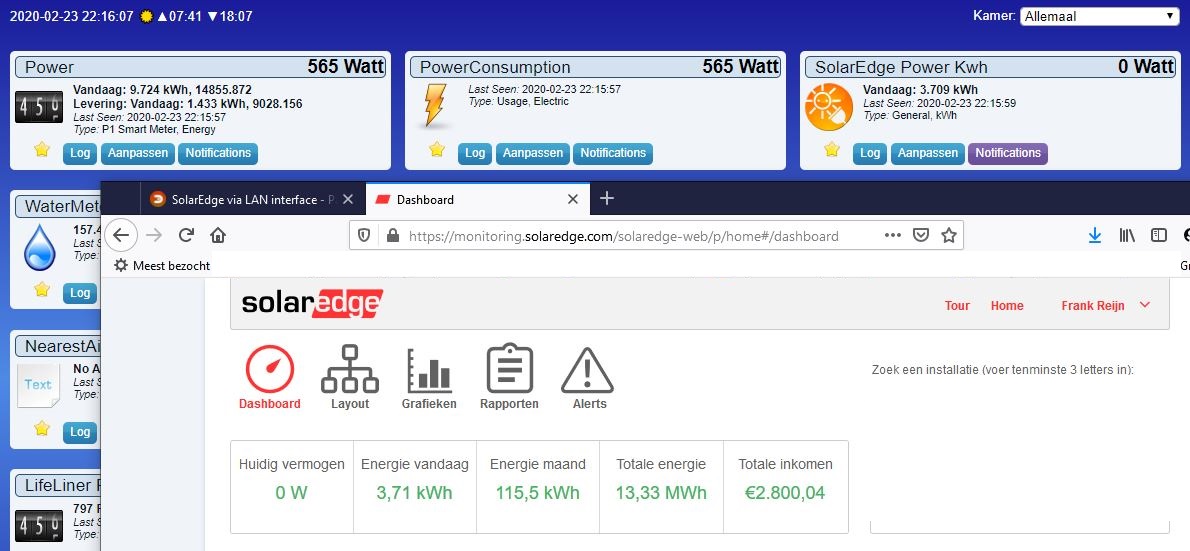Click Aanpassen on PowerConsumption device
The height and width of the screenshot is (551, 1190).
click(x=533, y=153)
